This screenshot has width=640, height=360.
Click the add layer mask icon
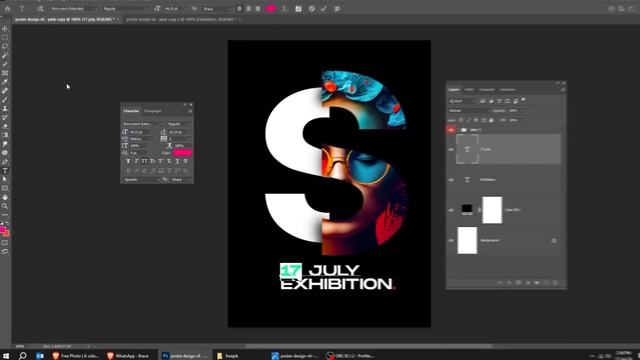pyautogui.click(x=518, y=282)
